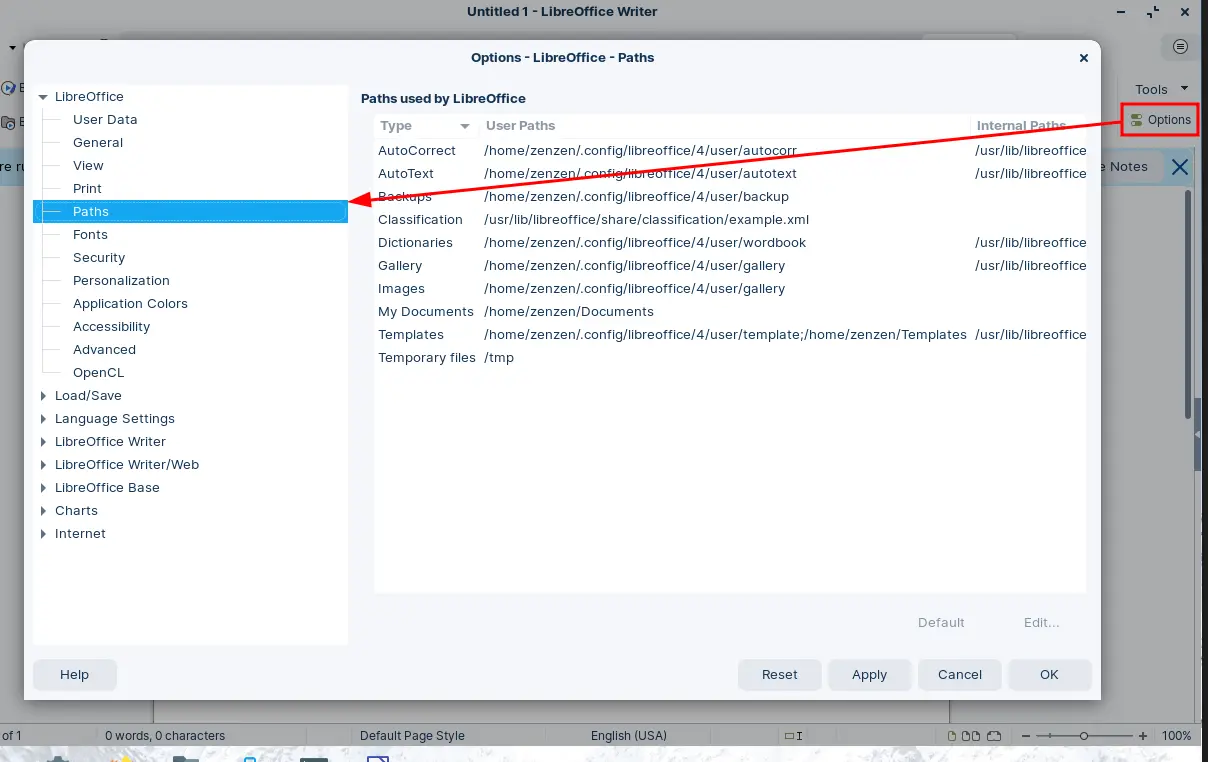Close the Options dialog with the X

tap(1083, 58)
